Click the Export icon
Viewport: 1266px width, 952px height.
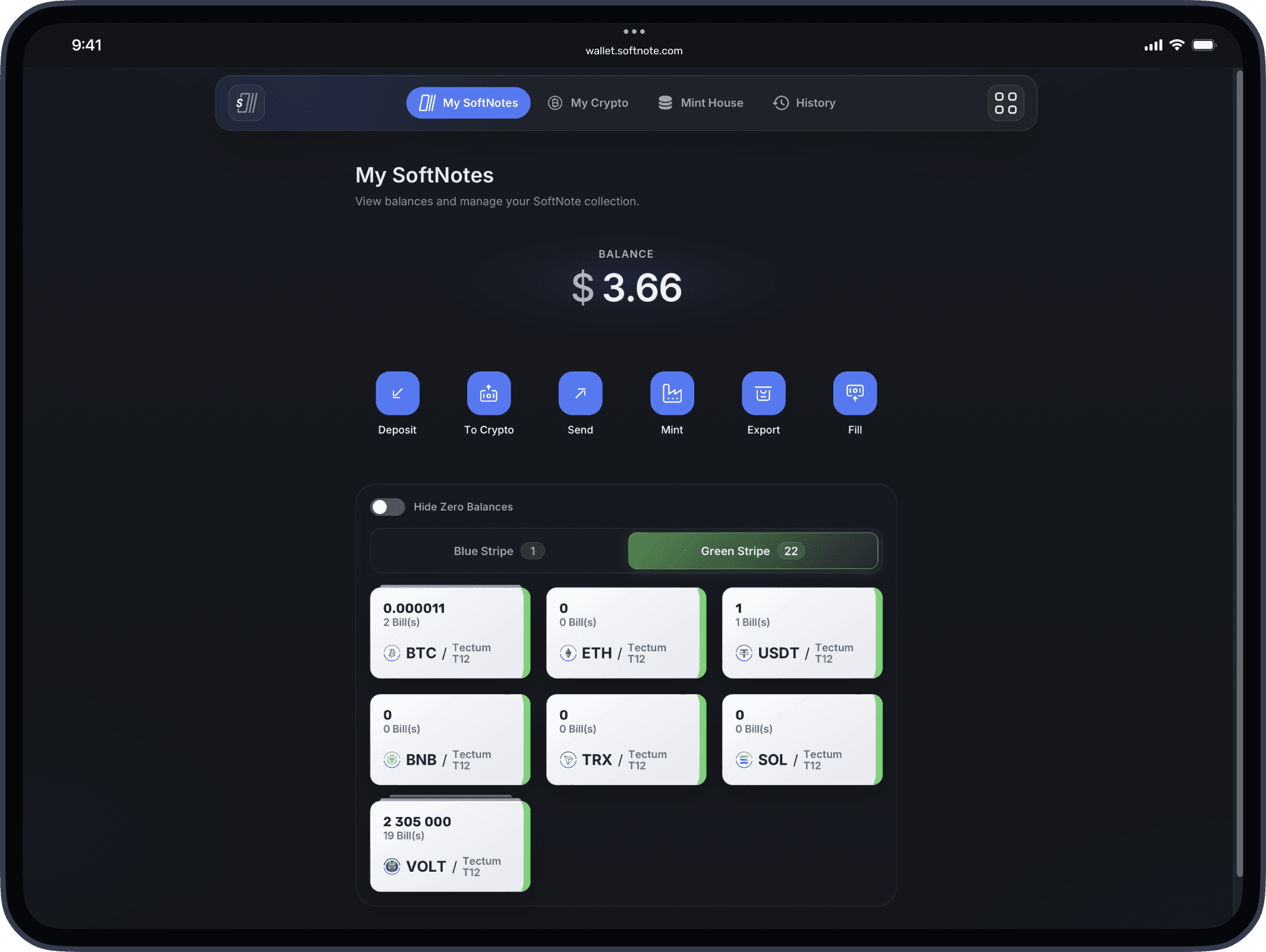[764, 393]
